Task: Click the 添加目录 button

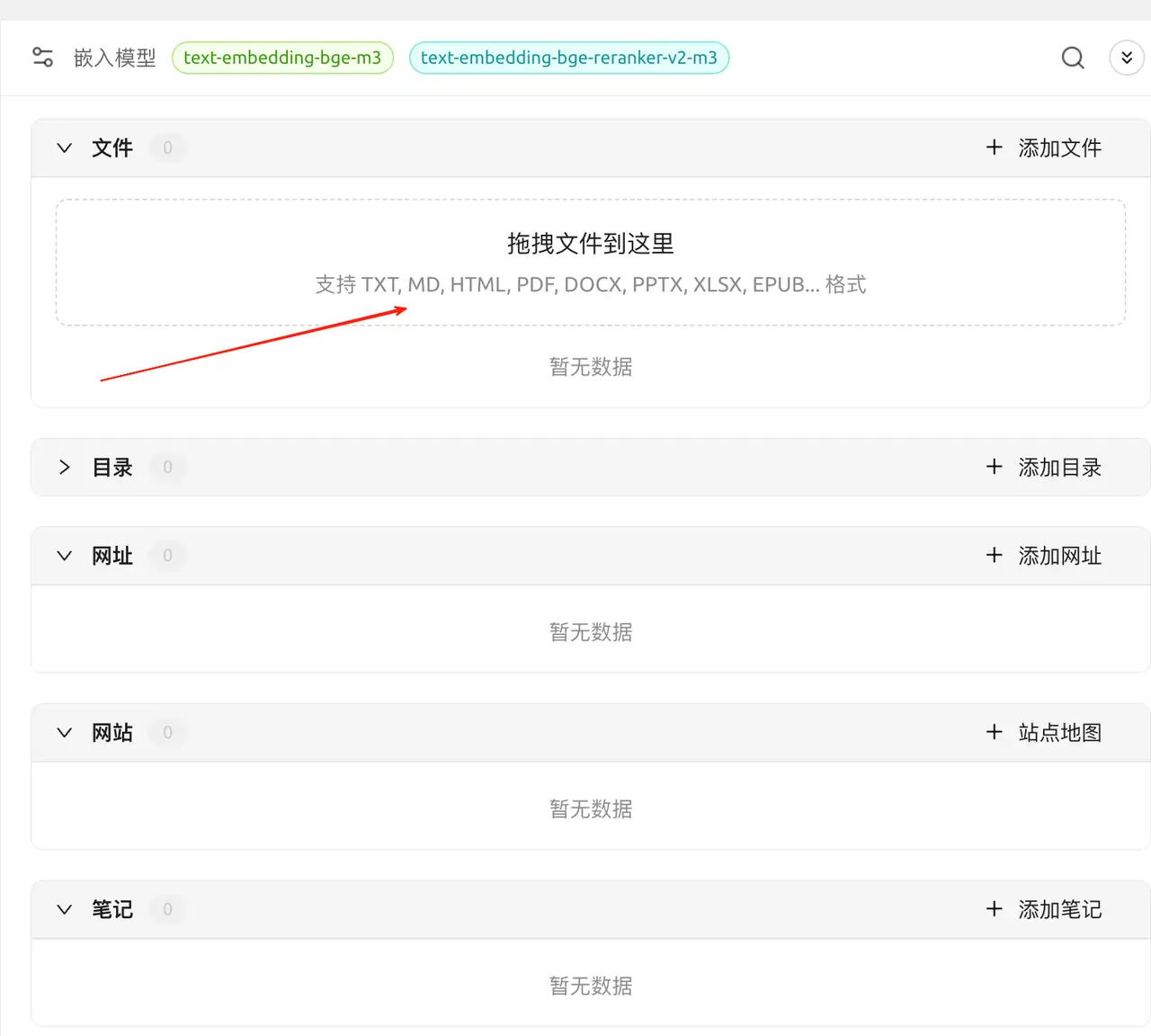Action: point(1043,467)
